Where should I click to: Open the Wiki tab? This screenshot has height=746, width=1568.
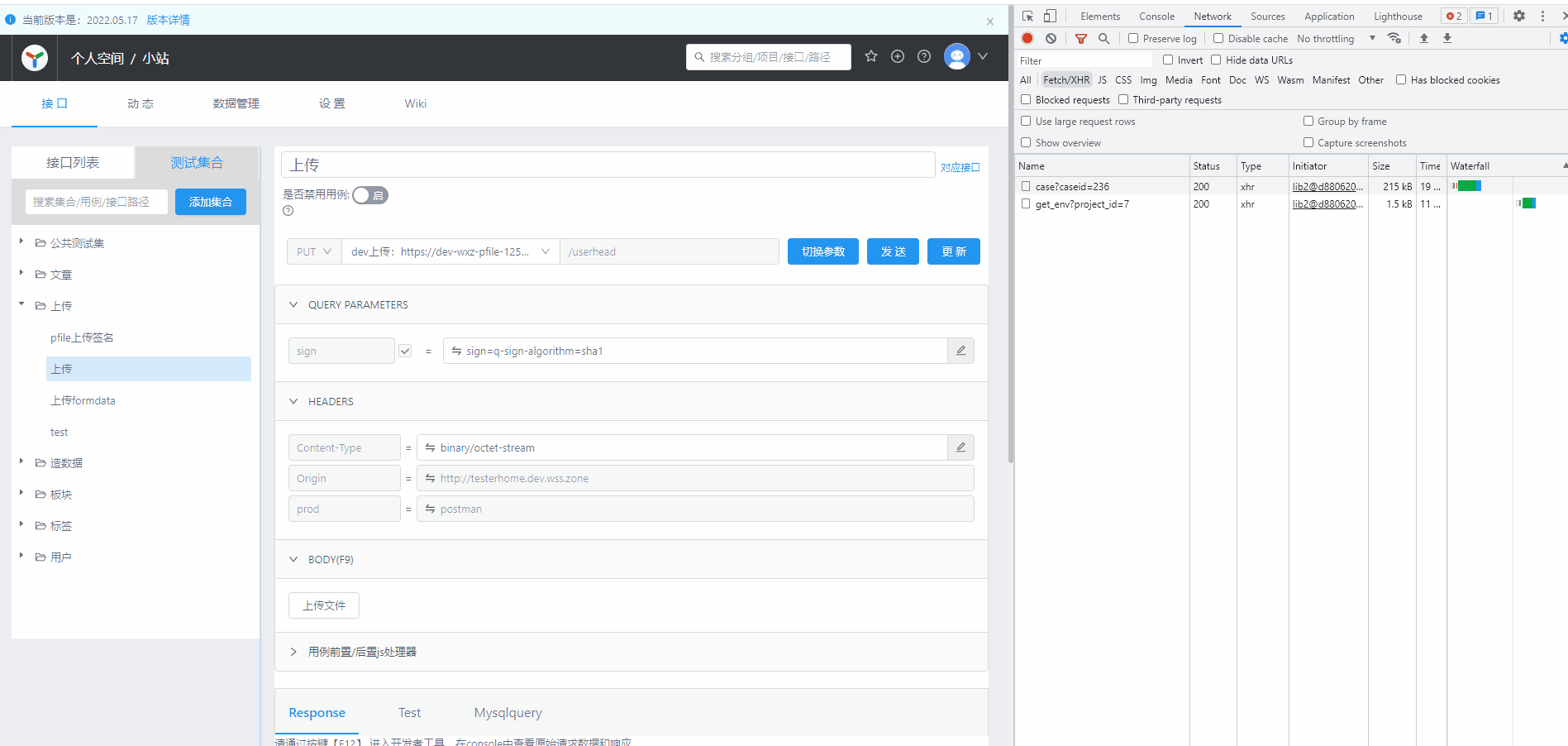(x=416, y=103)
